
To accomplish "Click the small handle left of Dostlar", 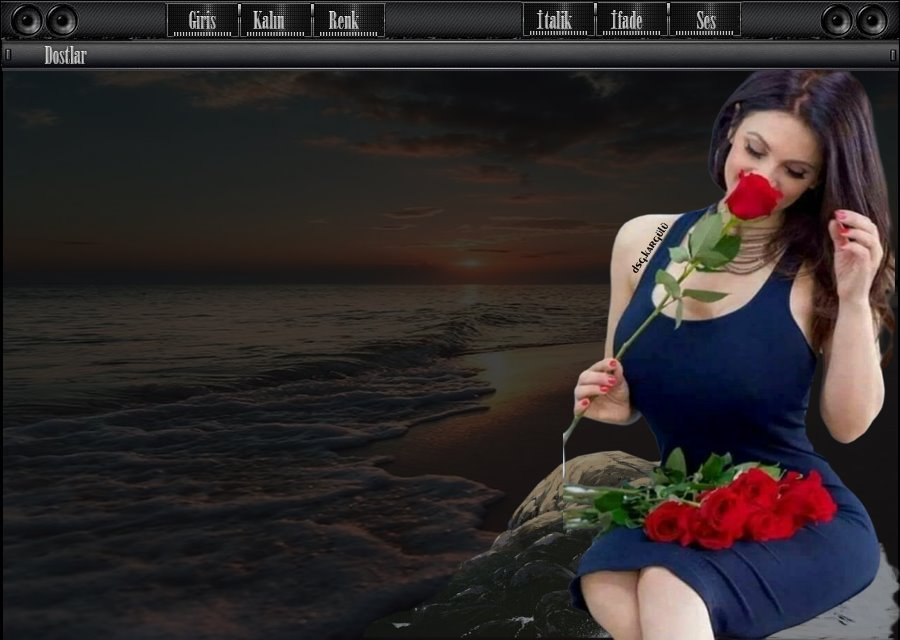I will (8, 55).
